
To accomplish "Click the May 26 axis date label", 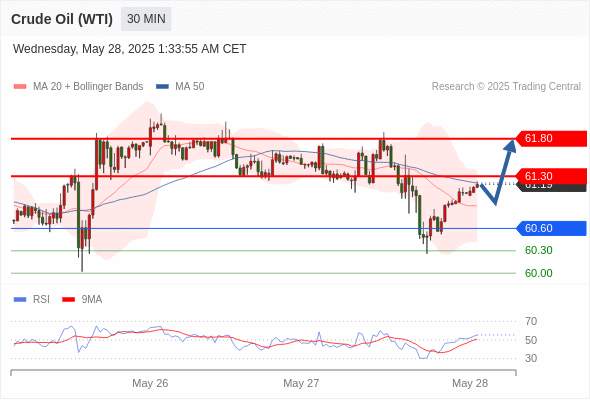I will pos(150,383).
